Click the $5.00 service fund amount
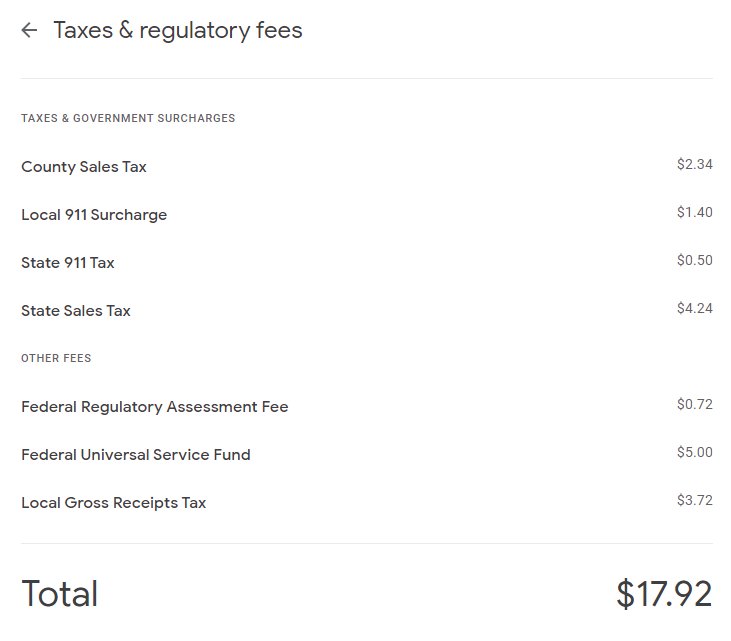This screenshot has width=731, height=641. 695,452
